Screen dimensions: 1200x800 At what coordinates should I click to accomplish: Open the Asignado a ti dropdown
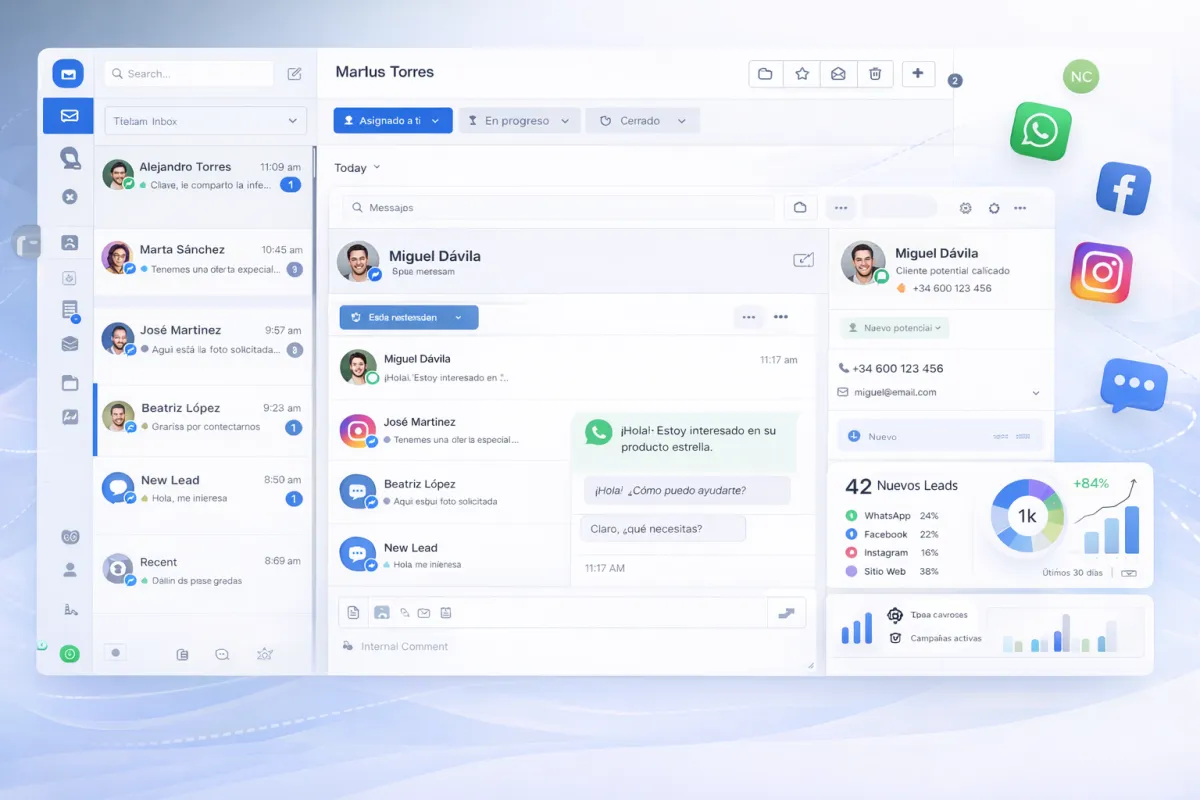click(393, 121)
